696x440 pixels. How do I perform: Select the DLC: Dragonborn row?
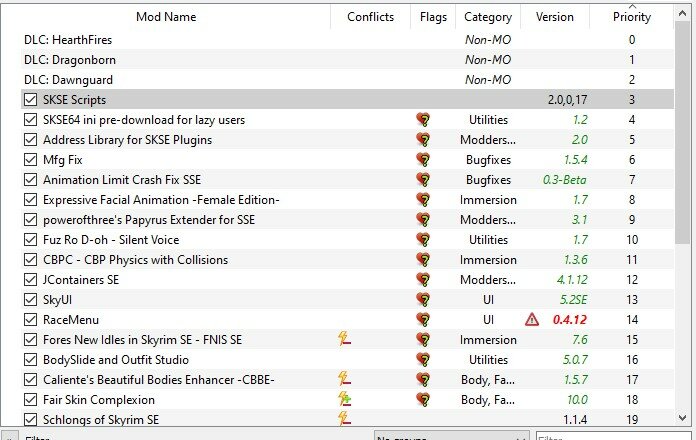click(347, 60)
